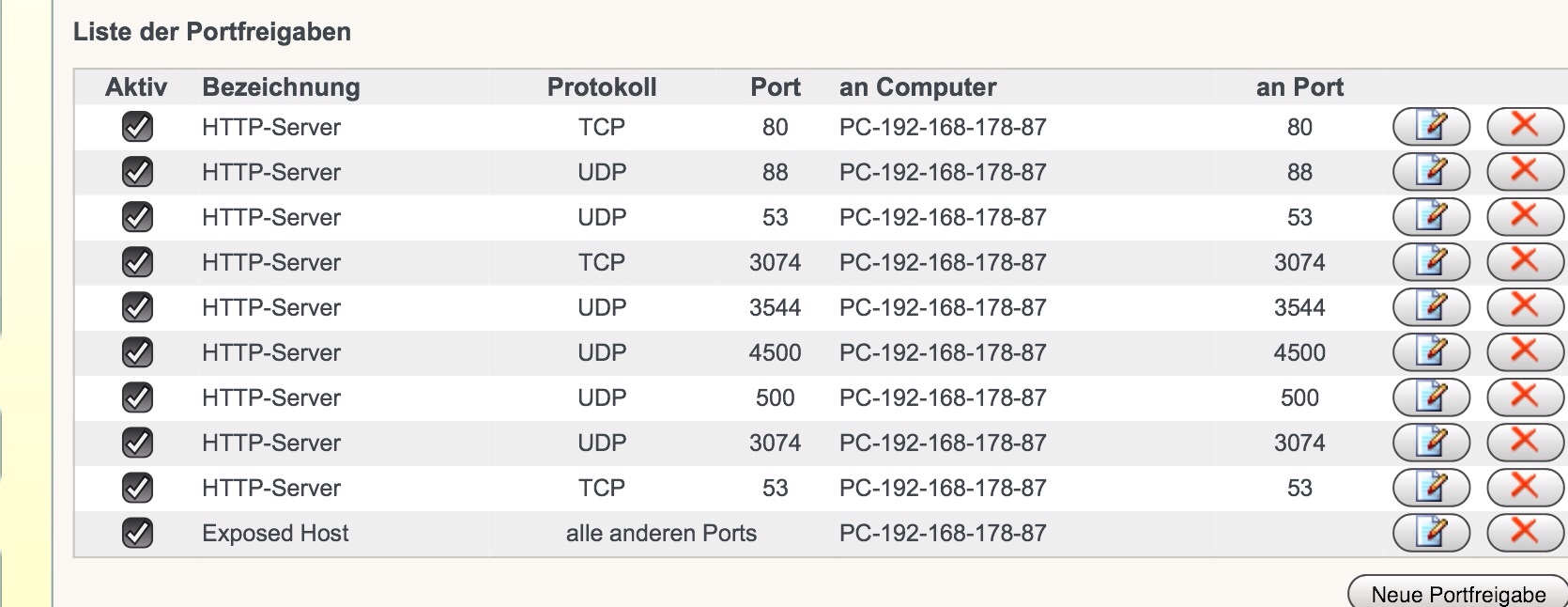Delete the Exposed Host entry

point(1524,532)
